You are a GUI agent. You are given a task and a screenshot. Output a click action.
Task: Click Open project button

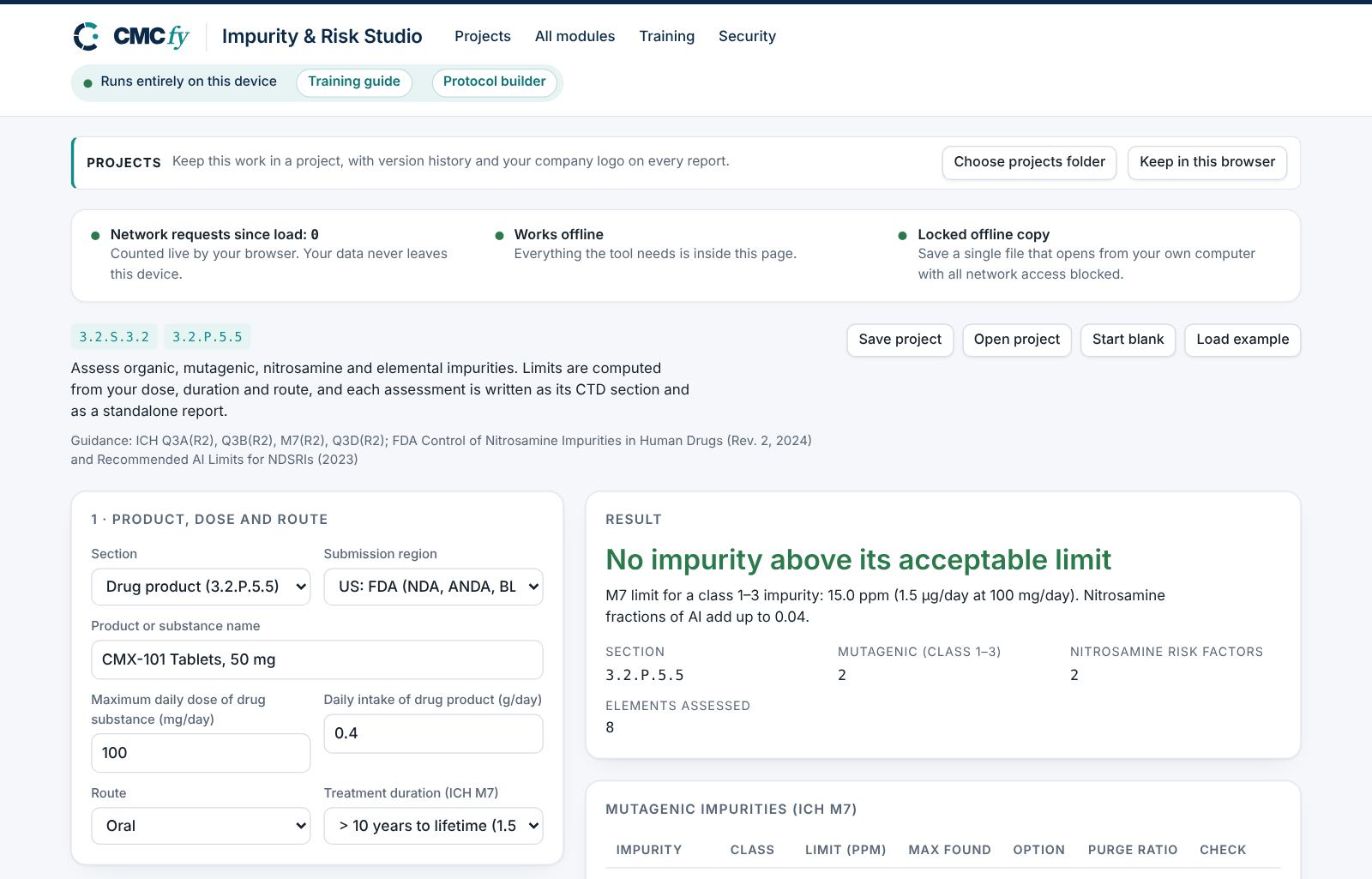coord(1016,340)
